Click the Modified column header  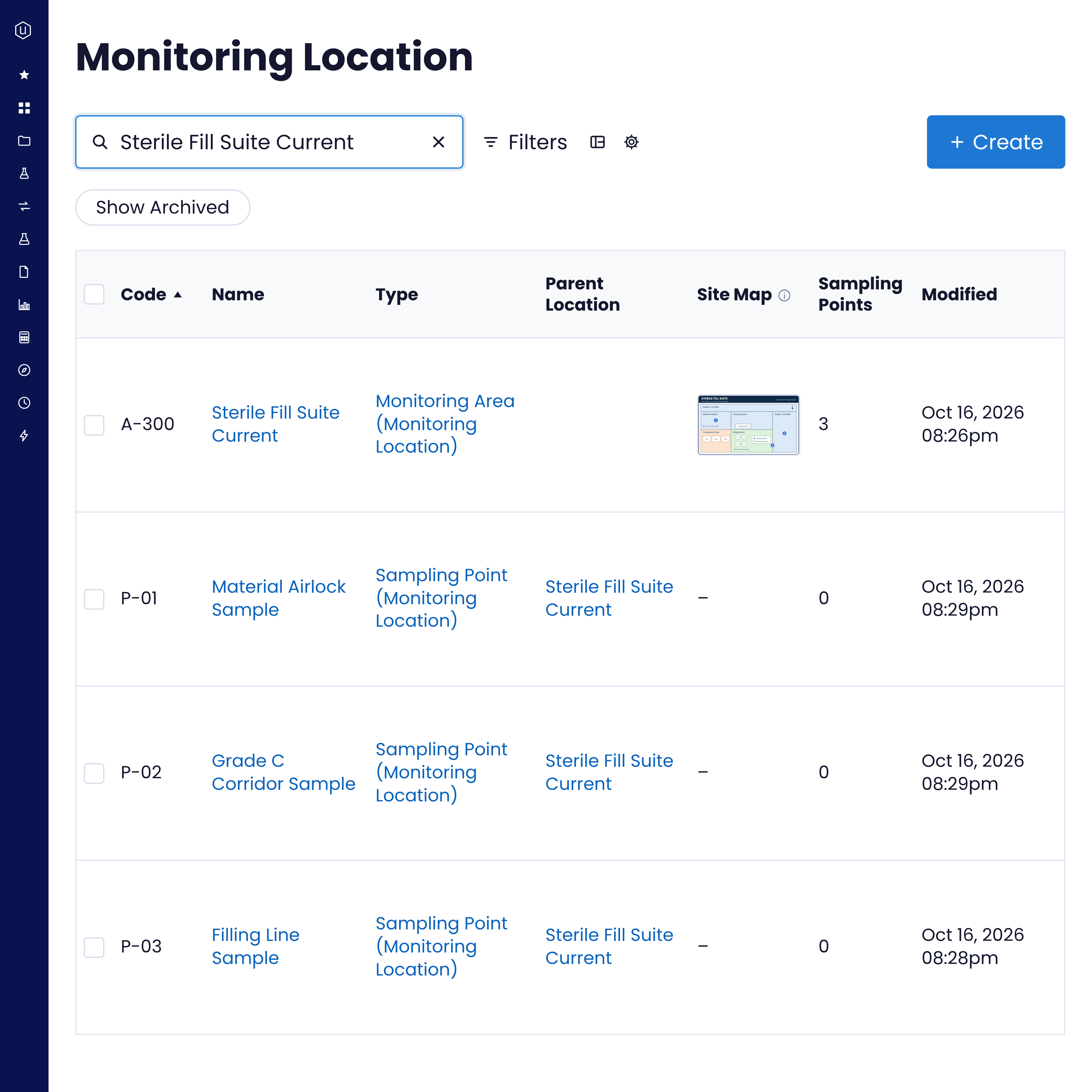(959, 295)
